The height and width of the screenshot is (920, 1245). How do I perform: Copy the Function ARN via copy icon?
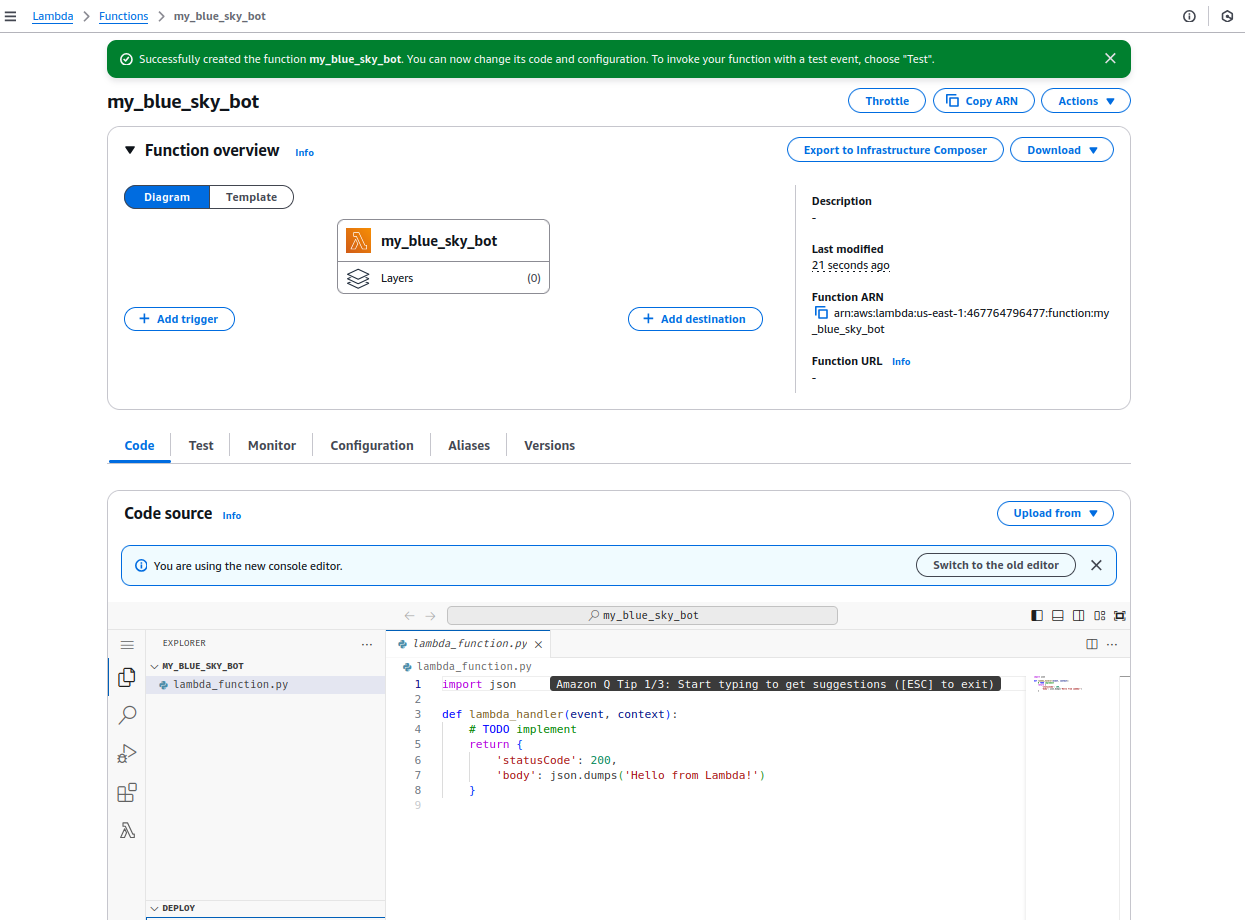click(821, 313)
